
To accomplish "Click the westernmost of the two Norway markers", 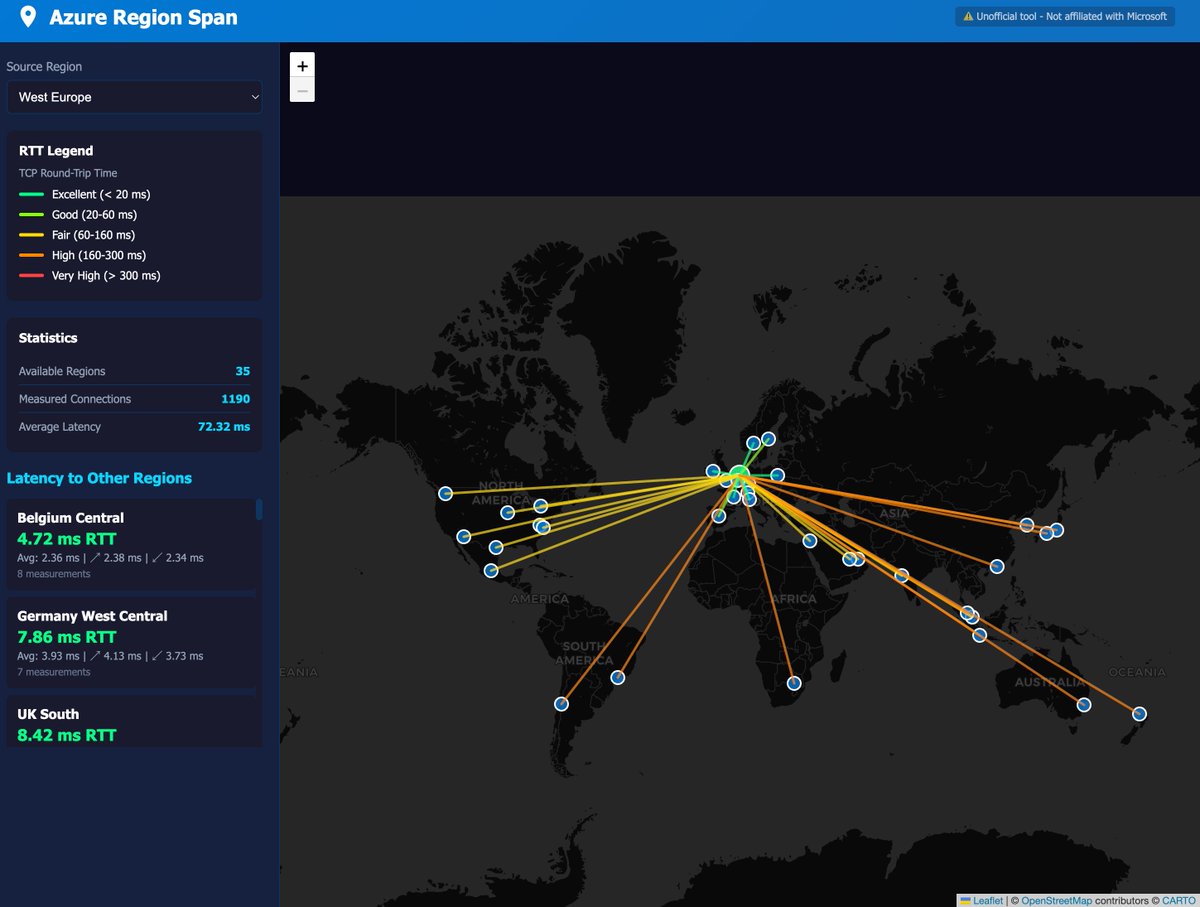I will point(753,443).
